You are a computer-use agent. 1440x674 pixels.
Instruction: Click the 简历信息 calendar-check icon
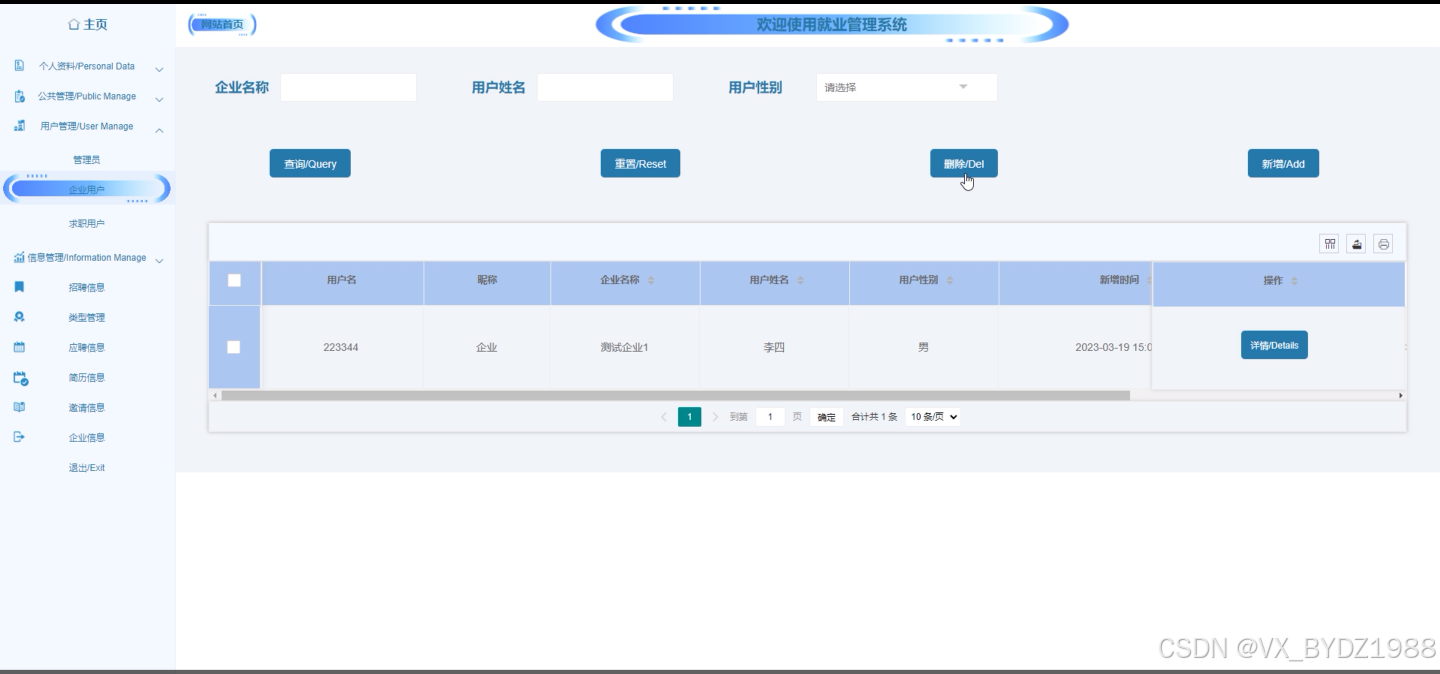pos(20,378)
